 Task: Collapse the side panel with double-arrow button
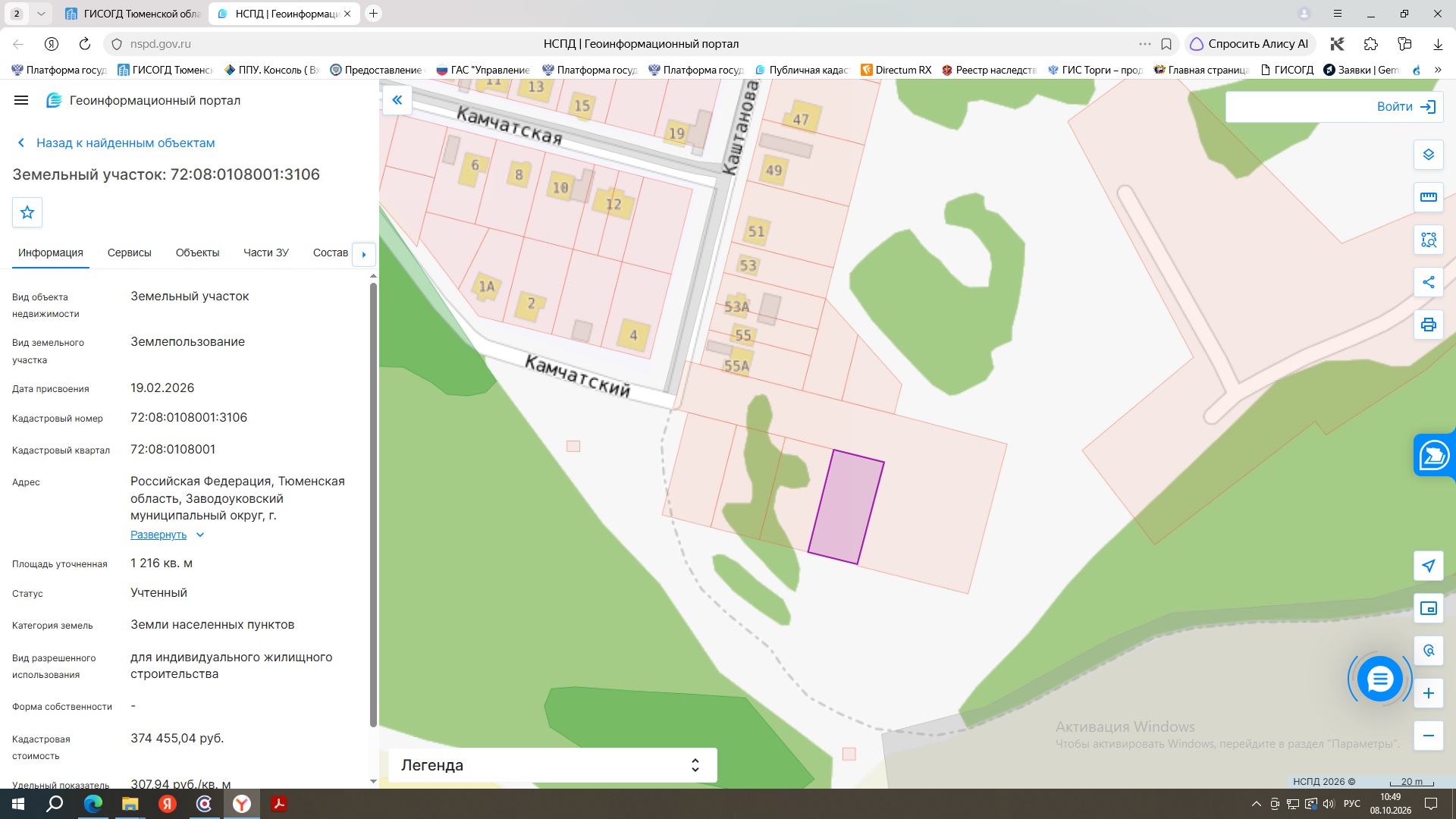397,100
